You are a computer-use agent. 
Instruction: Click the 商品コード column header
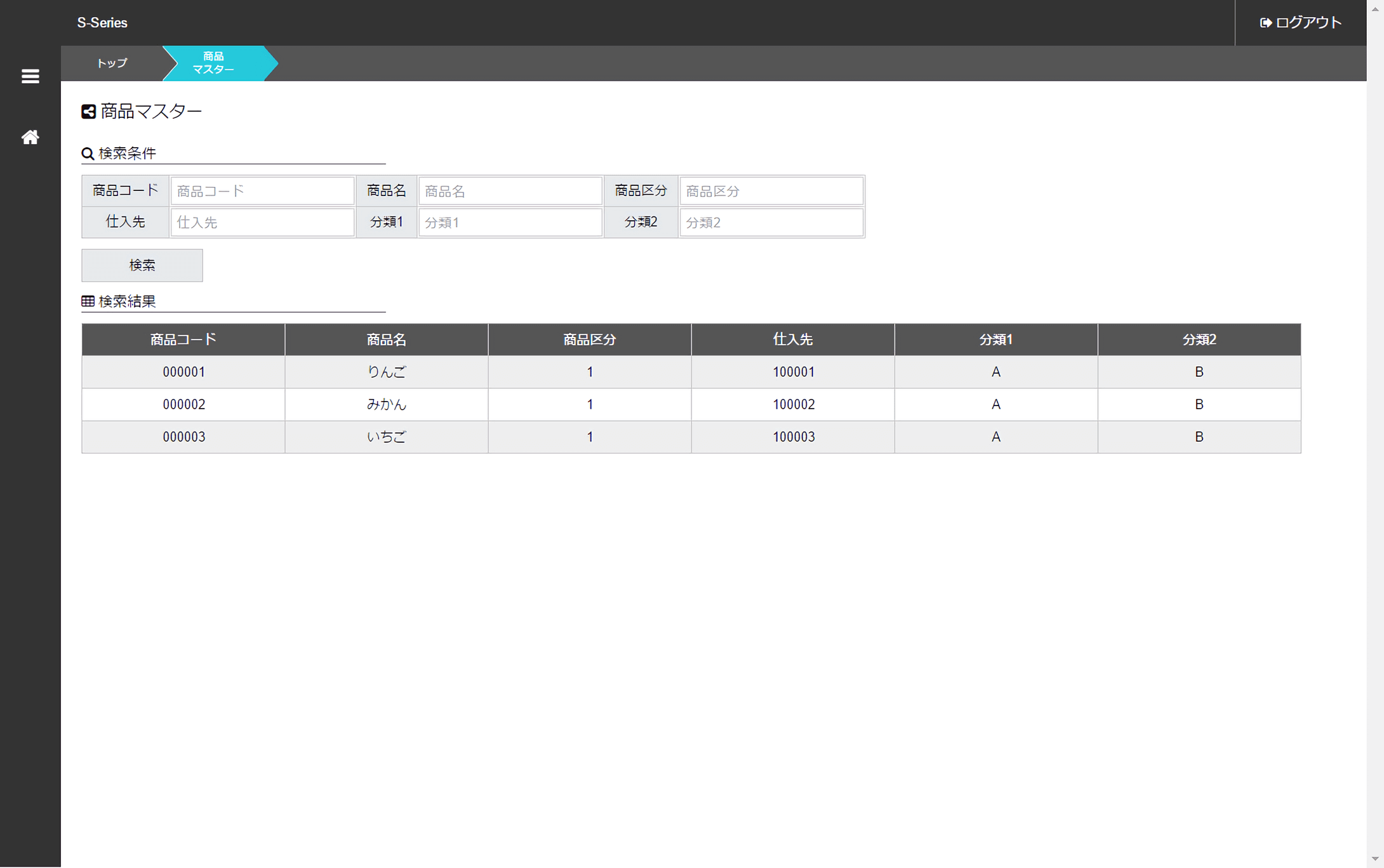pos(183,339)
